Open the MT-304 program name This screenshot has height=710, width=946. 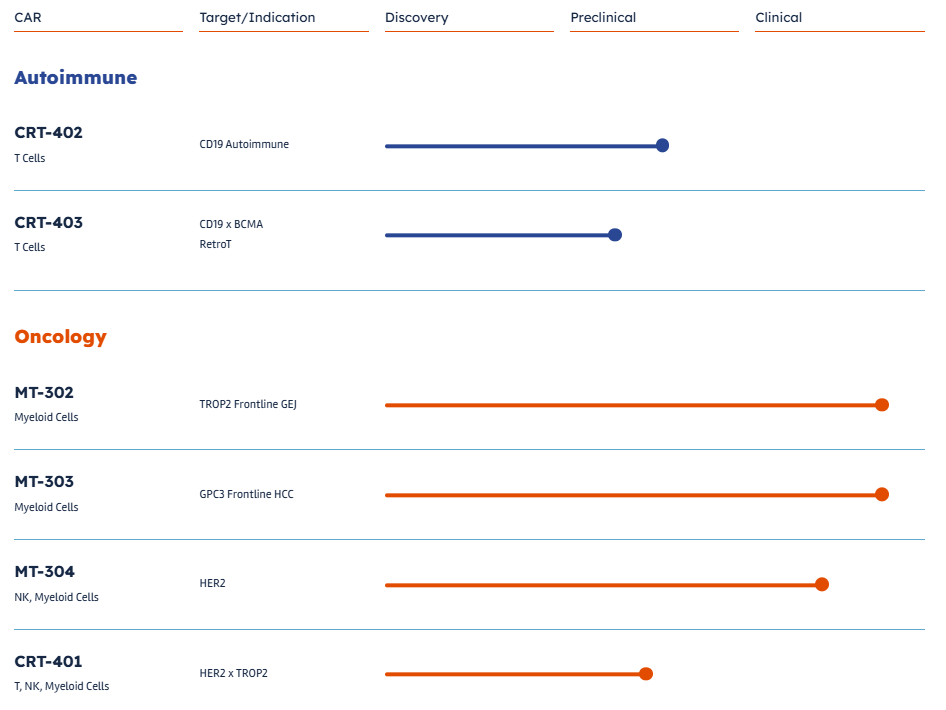(45, 572)
